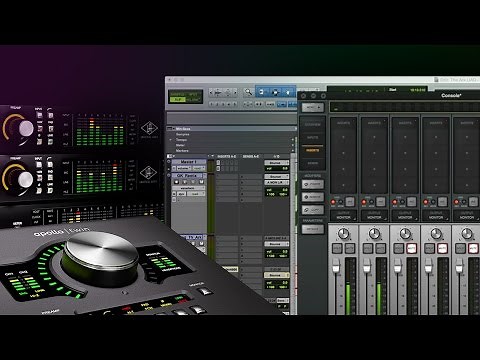The width and height of the screenshot is (480, 360).
Task: Open the A MON L/R output selector
Action: 277,183
